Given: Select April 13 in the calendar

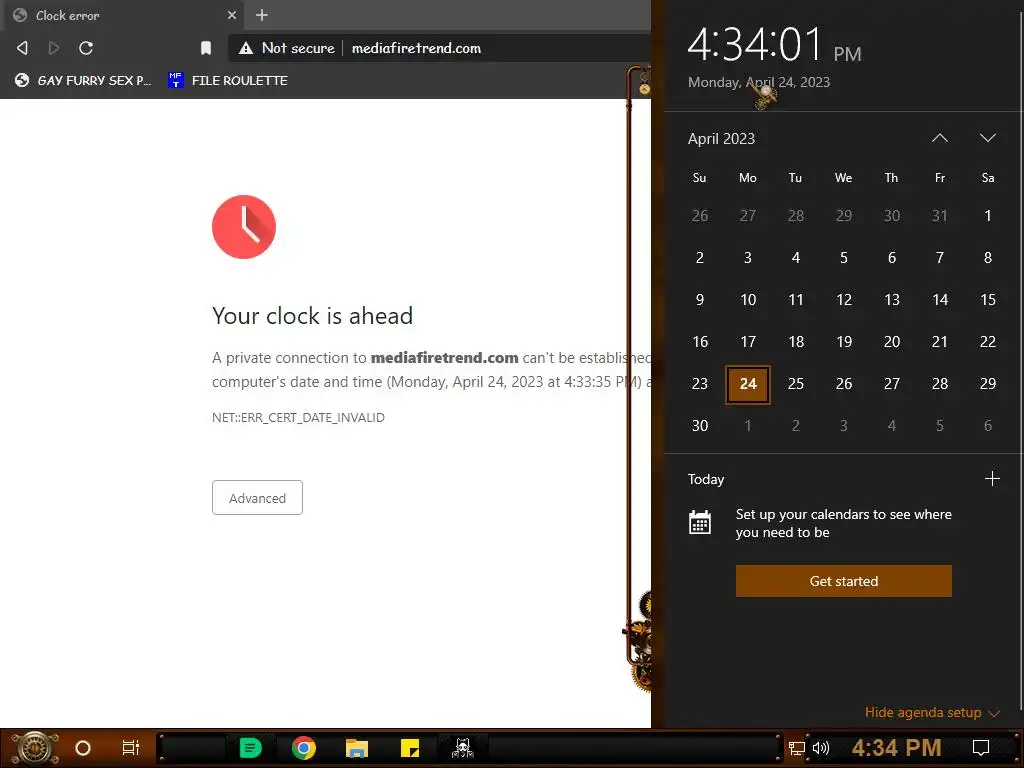Looking at the screenshot, I should point(891,300).
